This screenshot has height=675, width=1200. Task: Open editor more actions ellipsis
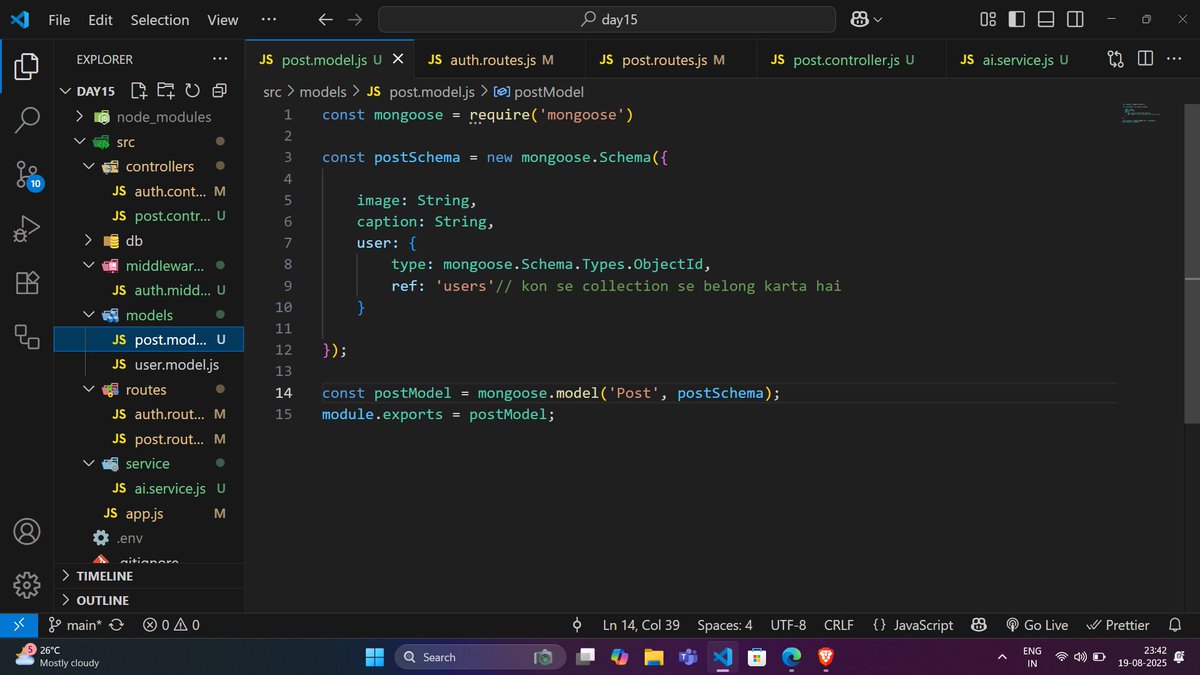[x=1174, y=59]
